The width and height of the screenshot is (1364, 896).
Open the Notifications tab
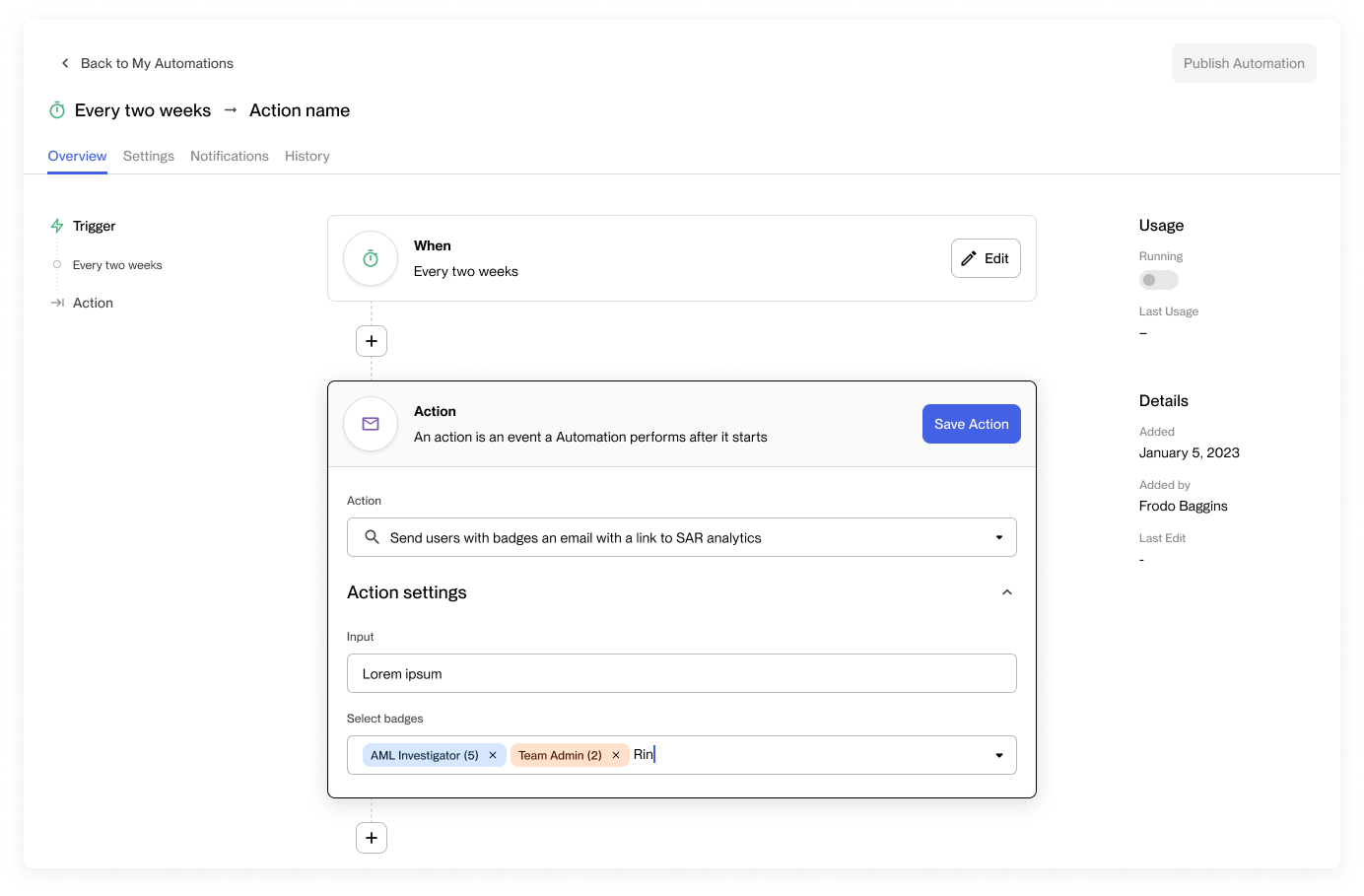(230, 156)
